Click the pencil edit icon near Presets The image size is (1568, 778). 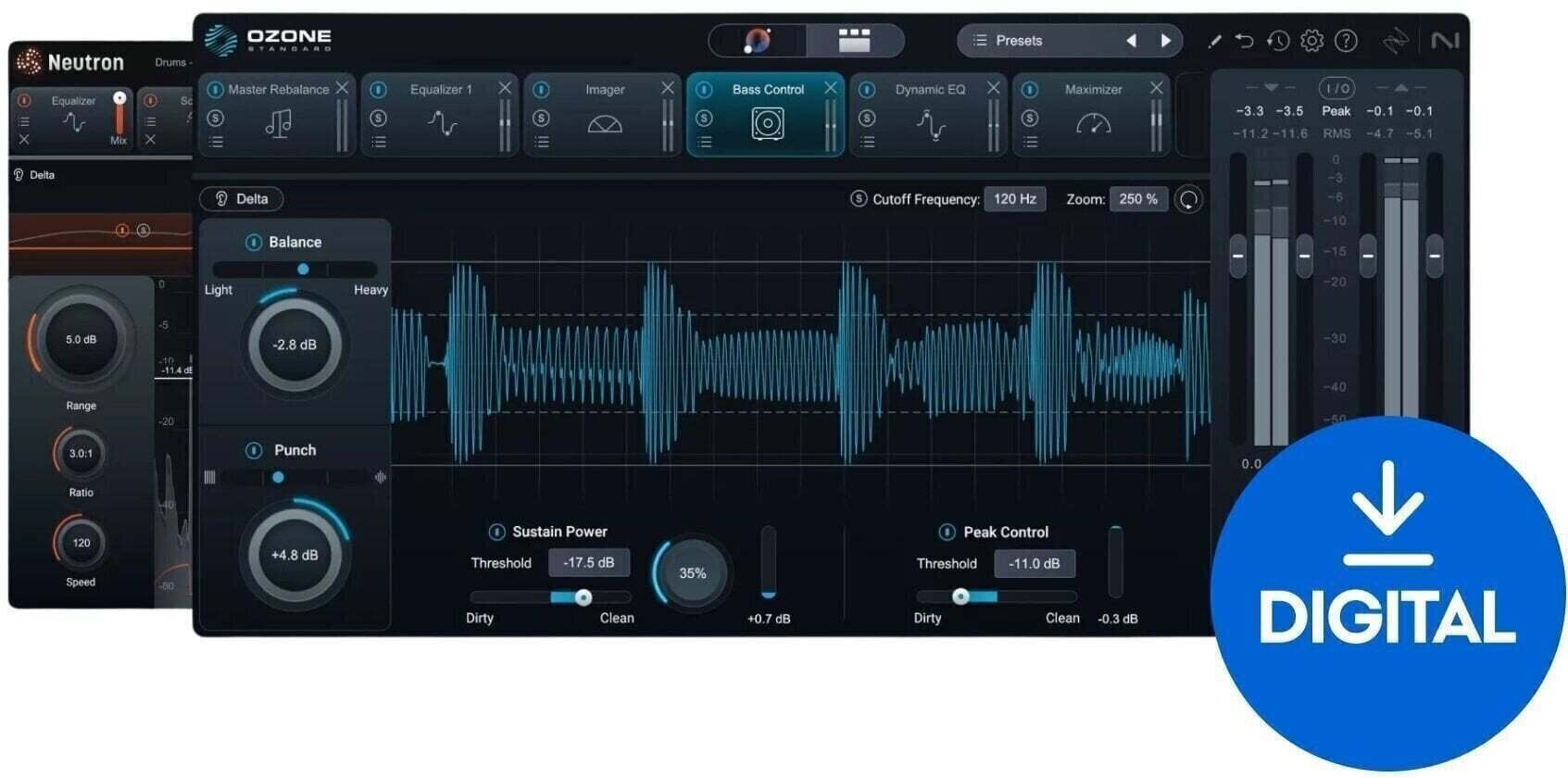point(1214,41)
